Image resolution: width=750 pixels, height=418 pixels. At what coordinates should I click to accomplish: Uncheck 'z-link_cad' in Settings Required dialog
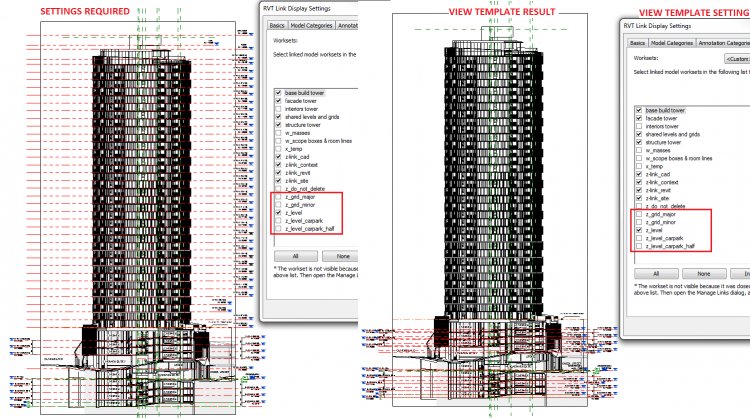278,157
